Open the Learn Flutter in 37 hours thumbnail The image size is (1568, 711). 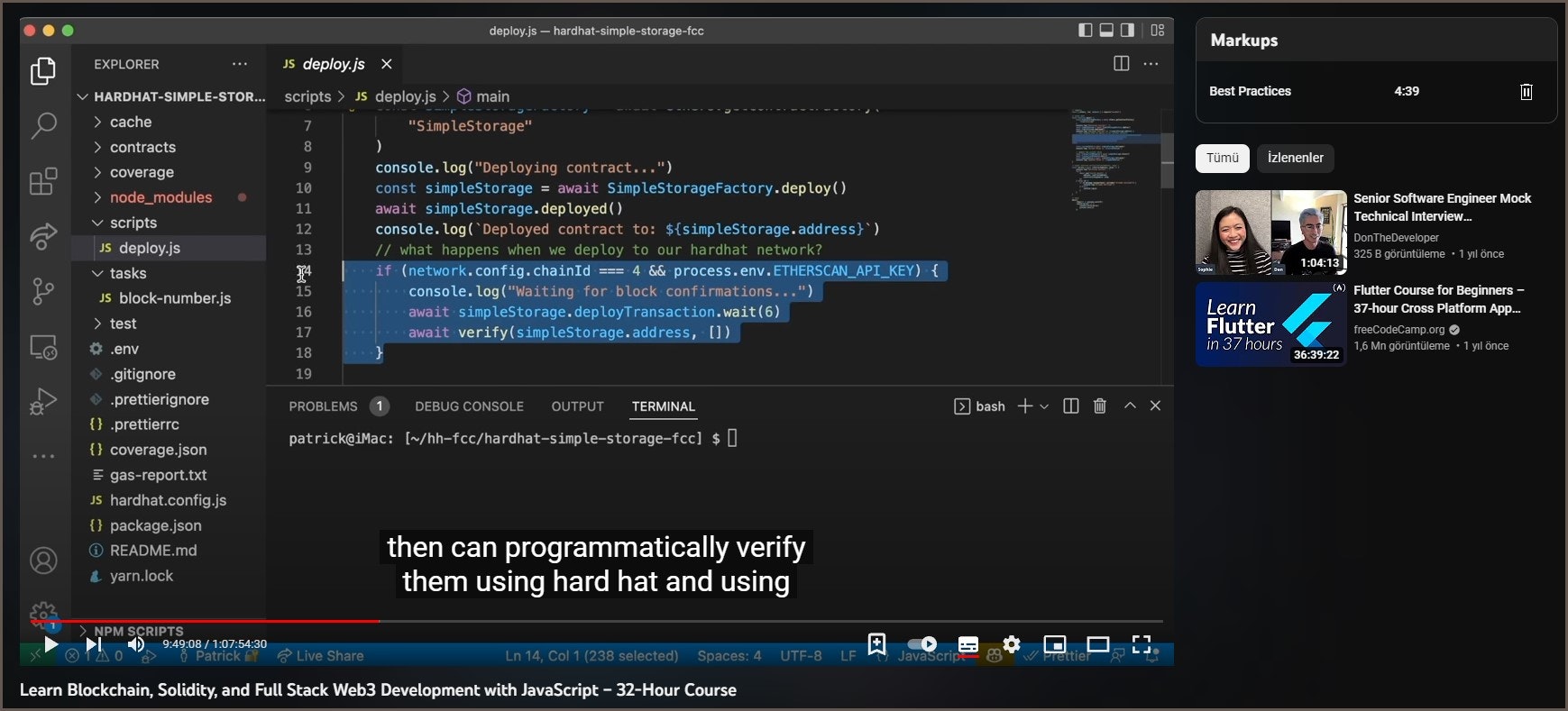1270,324
